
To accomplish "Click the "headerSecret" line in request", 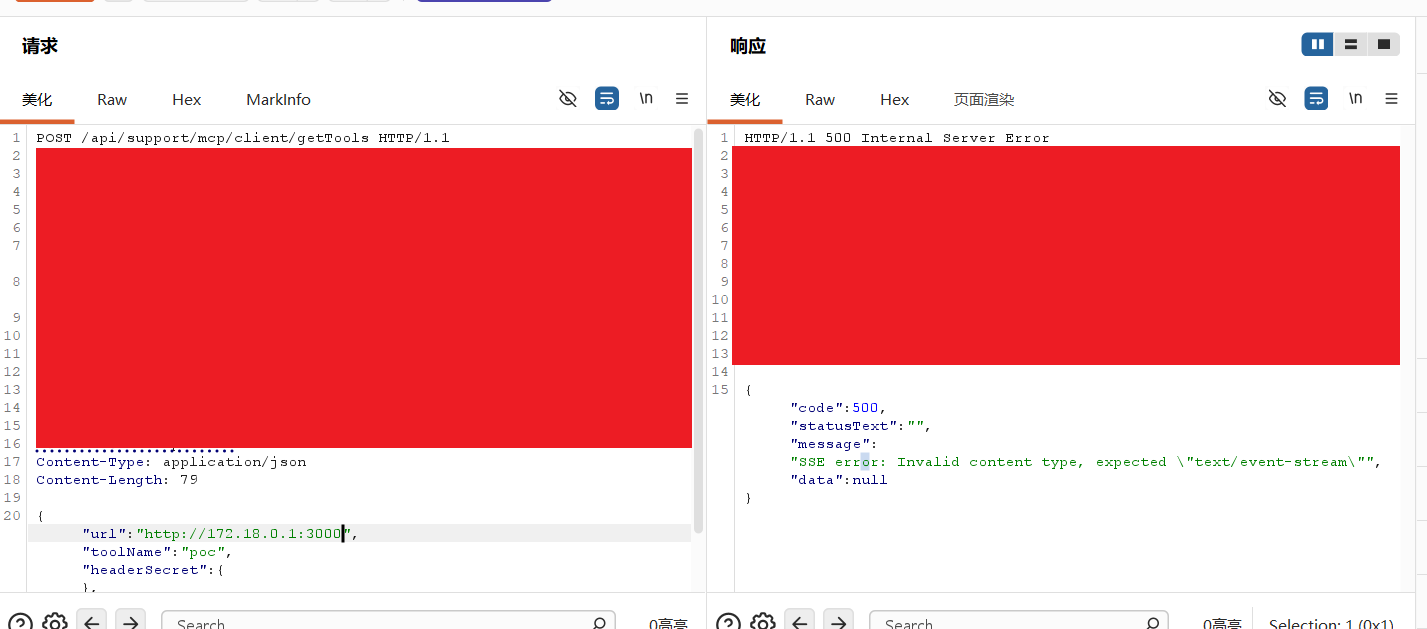I will [154, 570].
